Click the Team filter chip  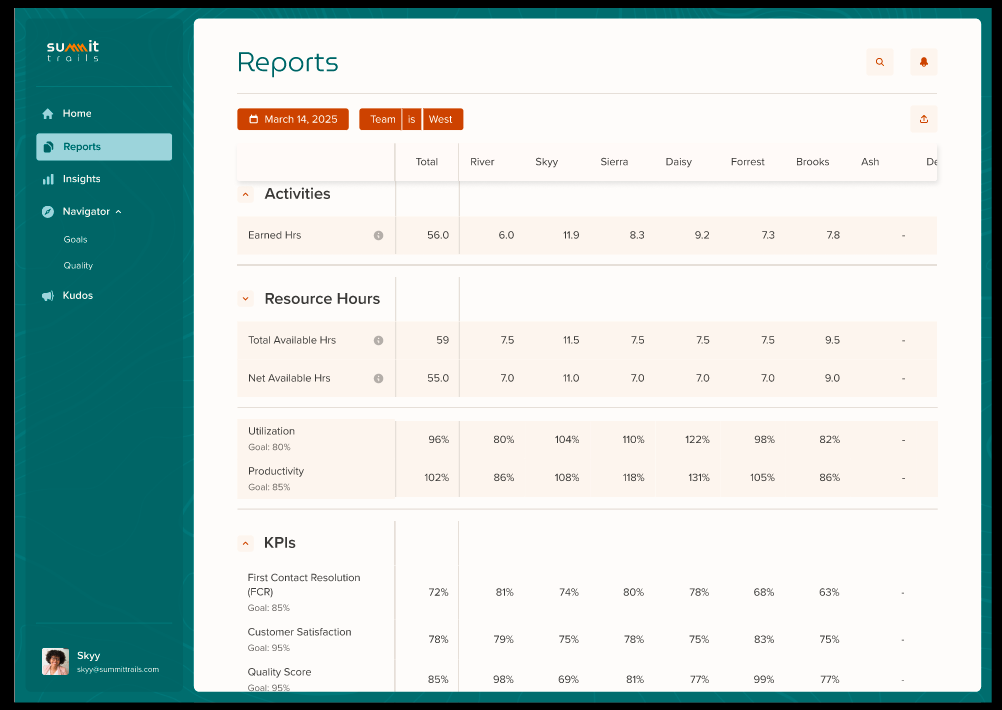382,119
